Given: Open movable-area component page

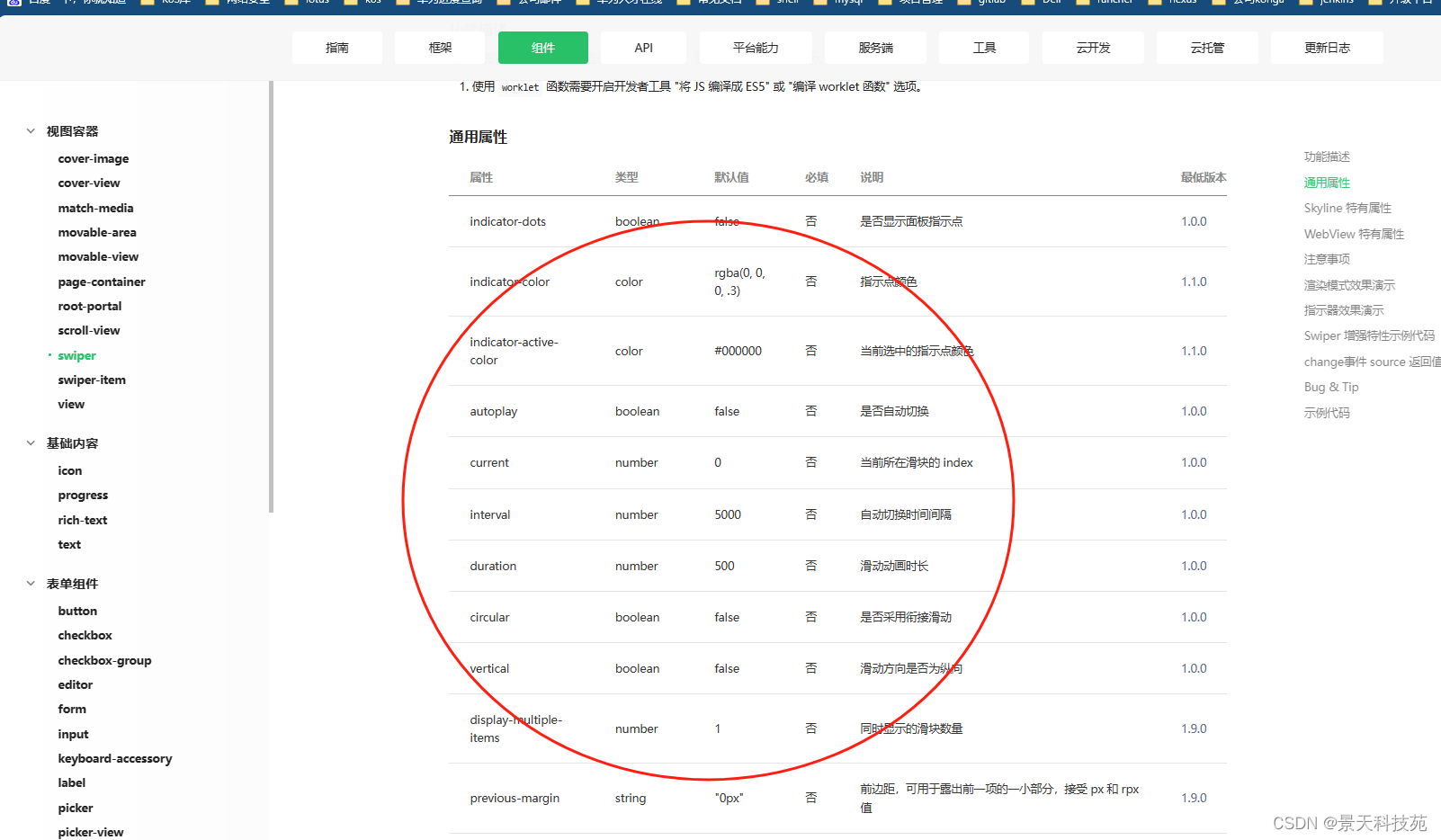Looking at the screenshot, I should coord(97,232).
